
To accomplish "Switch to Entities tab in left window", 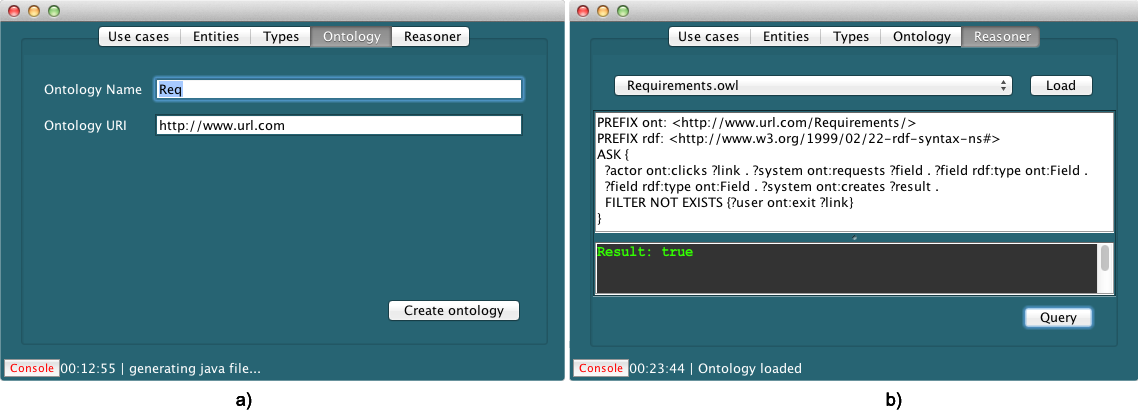I will click(216, 37).
